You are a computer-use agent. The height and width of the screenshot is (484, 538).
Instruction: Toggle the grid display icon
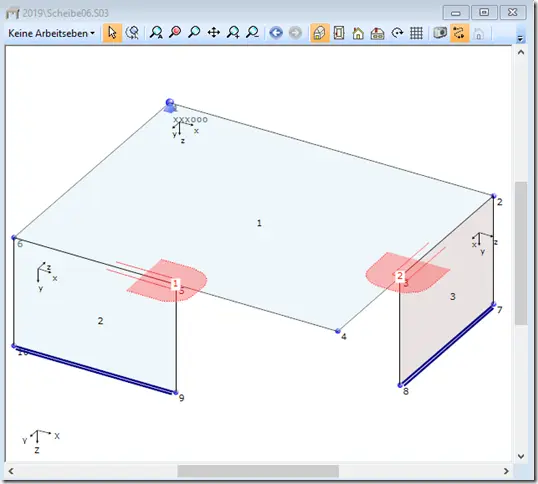pyautogui.click(x=416, y=33)
